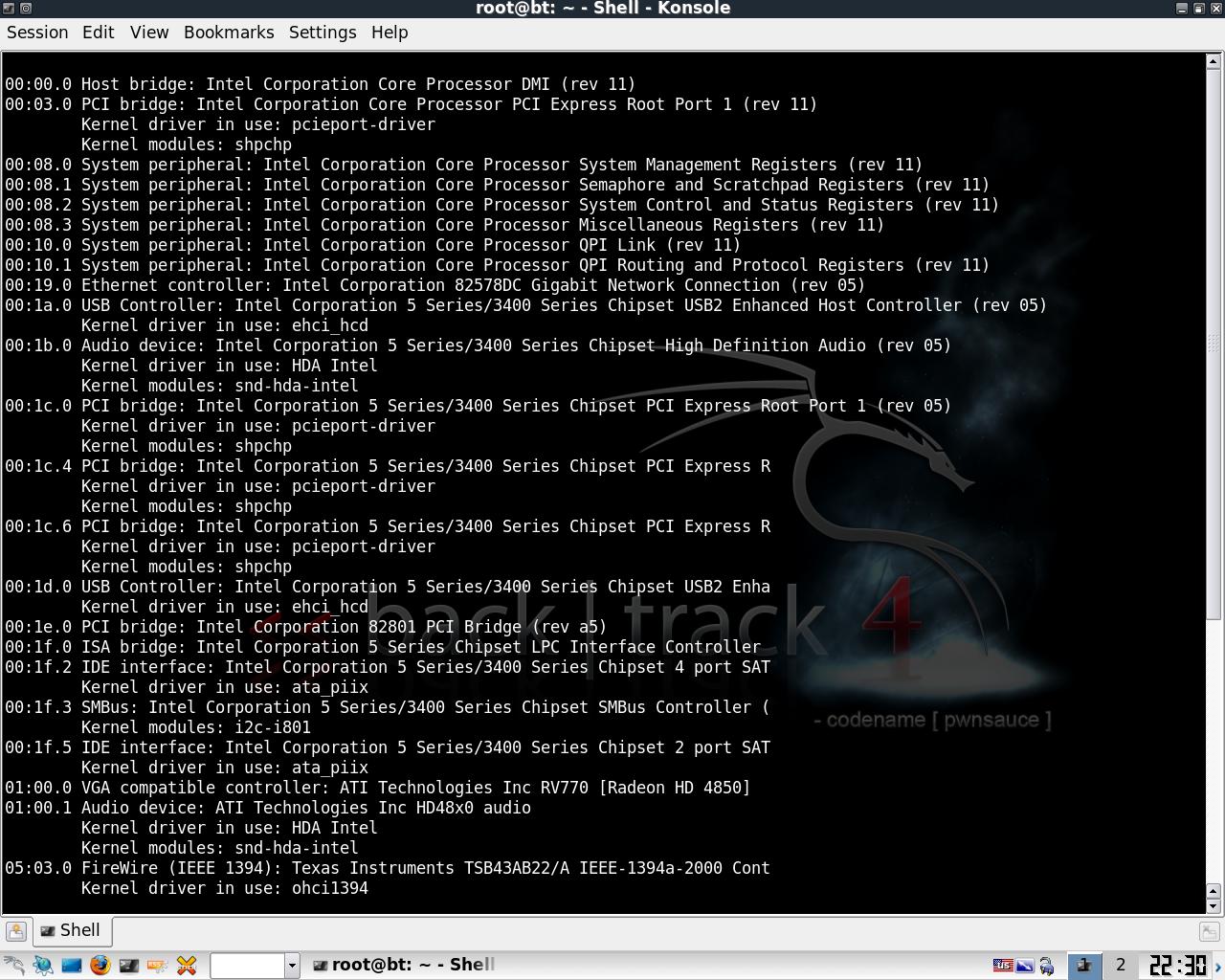This screenshot has height=980, width=1225.
Task: Click the text 'Miscellaneous Registers'
Action: (689, 225)
